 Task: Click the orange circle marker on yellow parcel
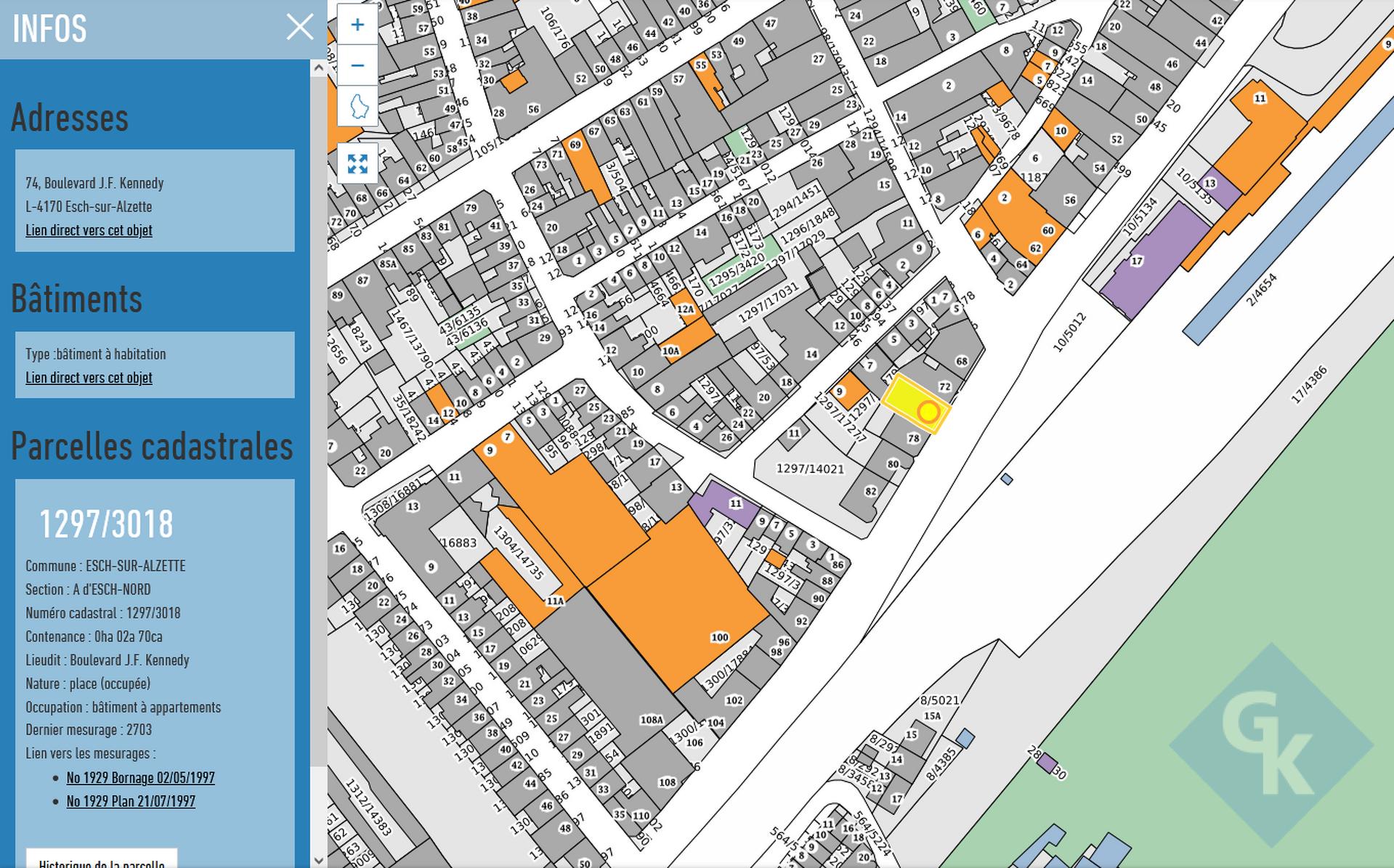(x=928, y=412)
